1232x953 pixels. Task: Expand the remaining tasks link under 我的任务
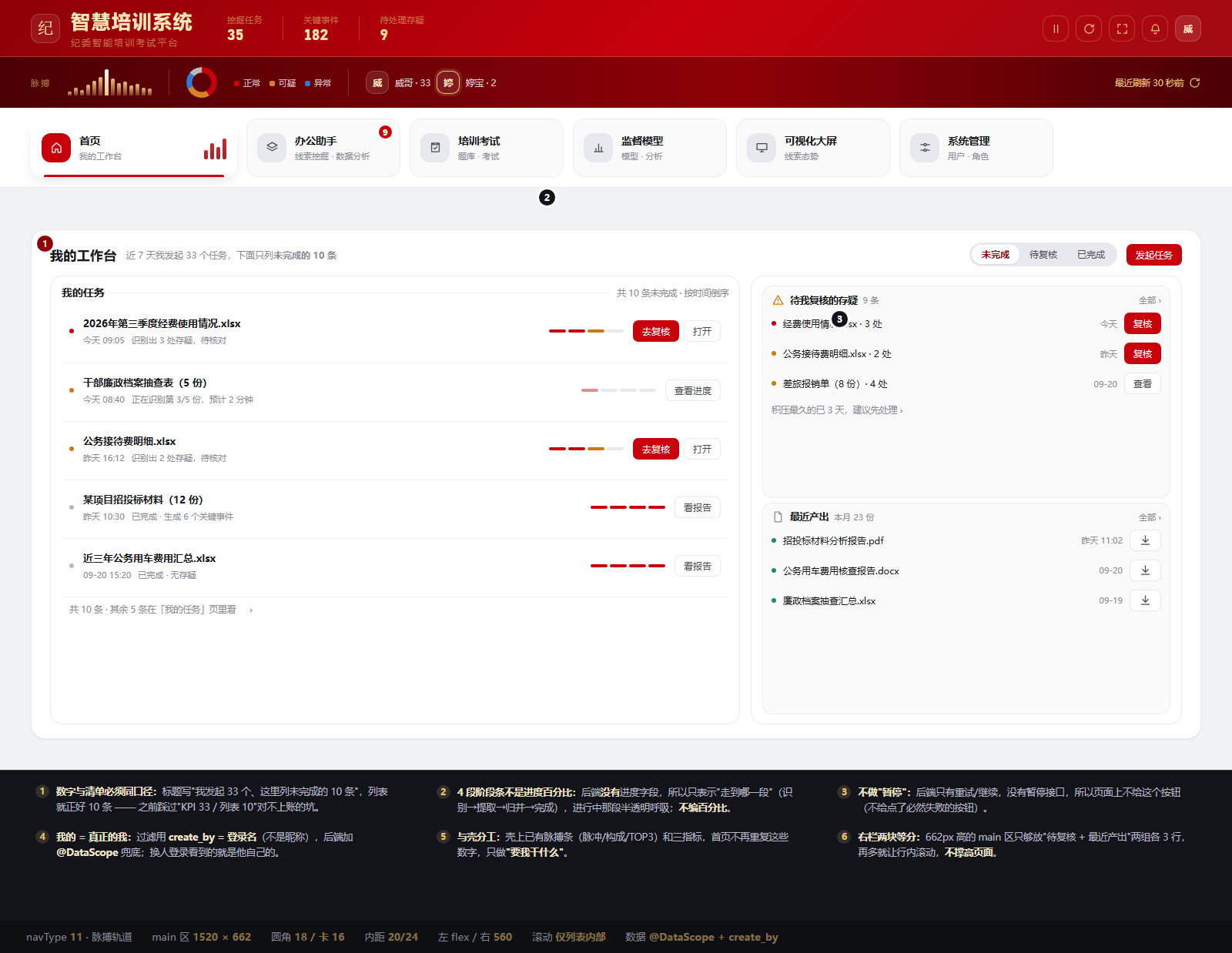pyautogui.click(x=161, y=610)
